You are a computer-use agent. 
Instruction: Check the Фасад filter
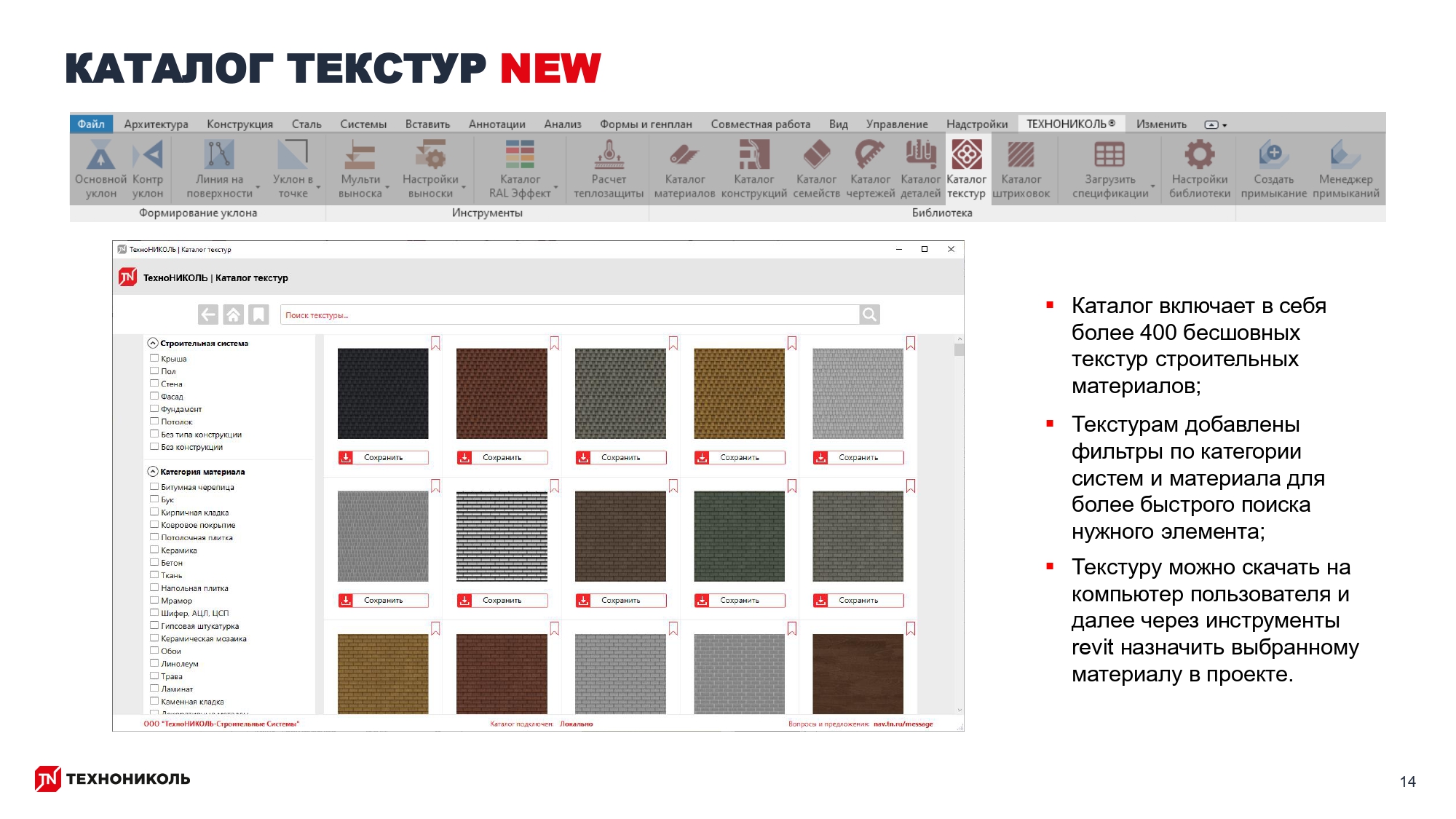(154, 396)
